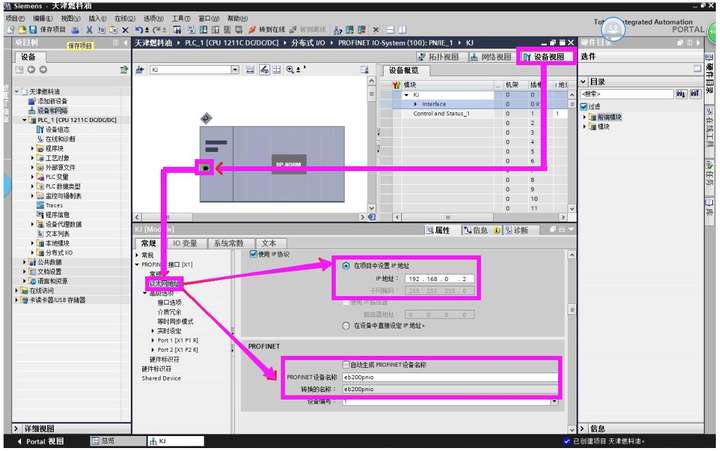Switch to the IO Tags (IO 变量) tab
Image resolution: width=720 pixels, height=451 pixels.
(x=185, y=243)
